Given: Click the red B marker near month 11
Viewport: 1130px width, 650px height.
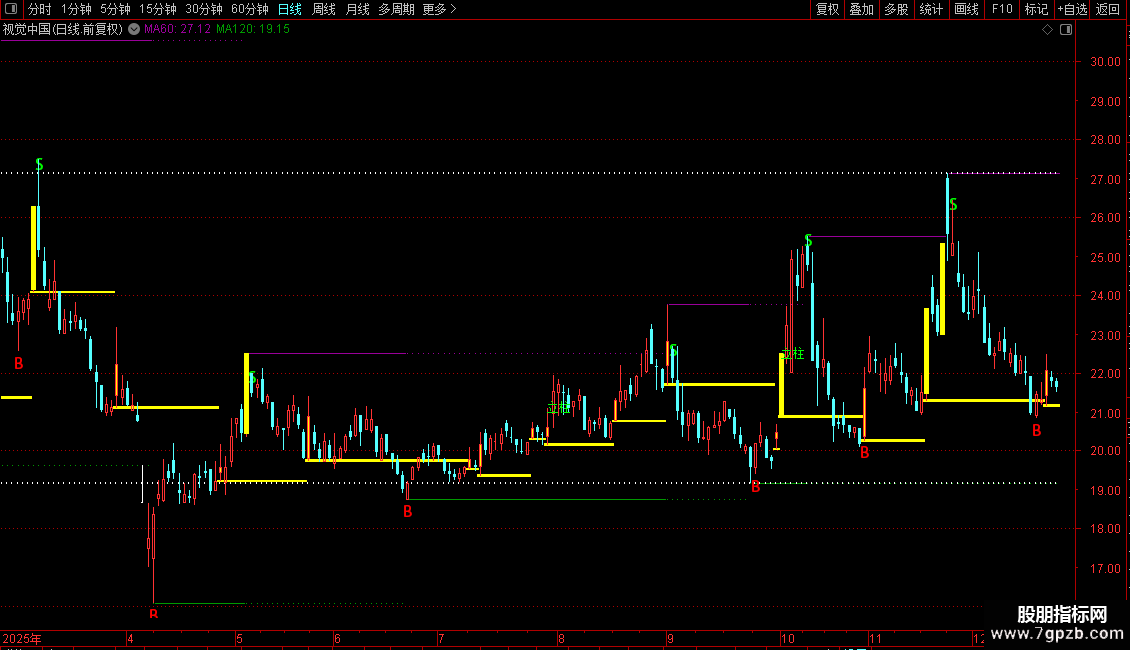Looking at the screenshot, I should tap(864, 453).
